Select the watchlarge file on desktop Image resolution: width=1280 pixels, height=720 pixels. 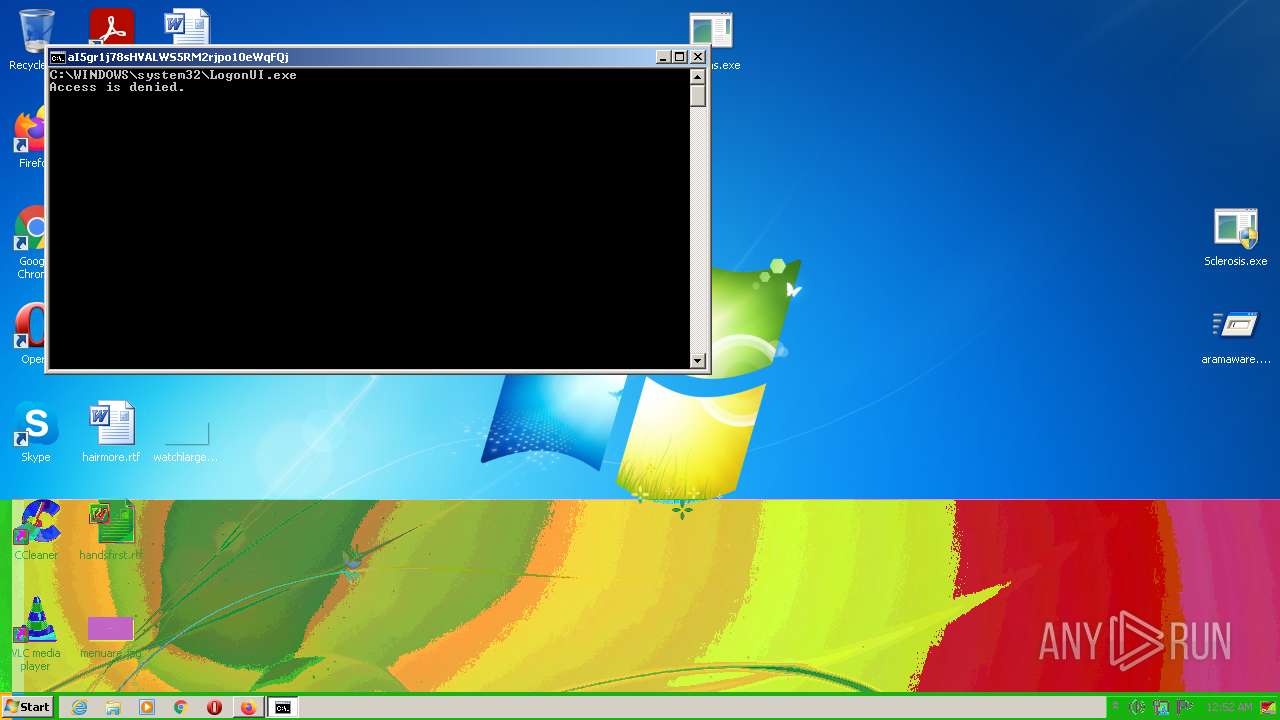pos(186,440)
